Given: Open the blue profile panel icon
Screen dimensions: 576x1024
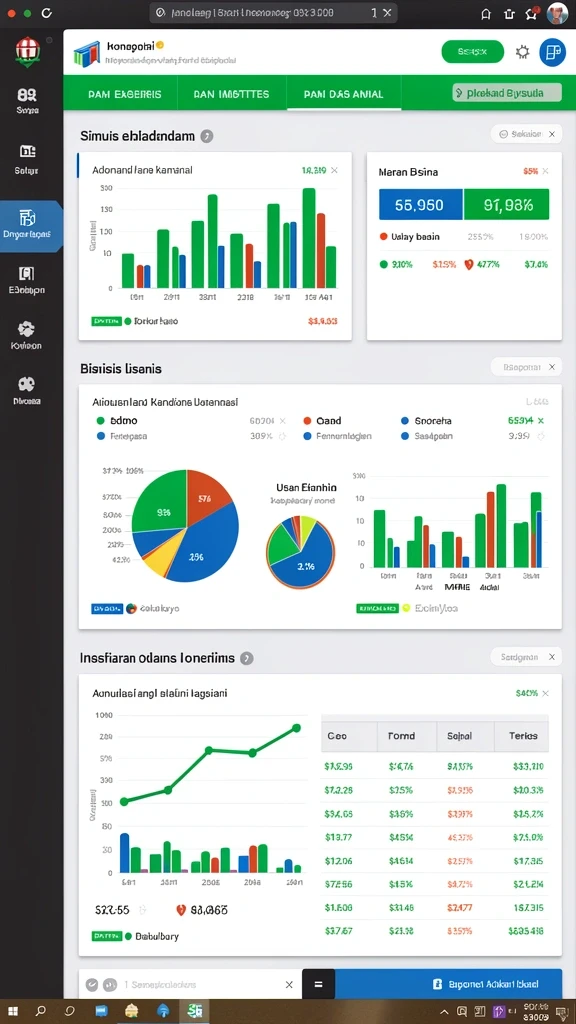Looking at the screenshot, I should 552,52.
